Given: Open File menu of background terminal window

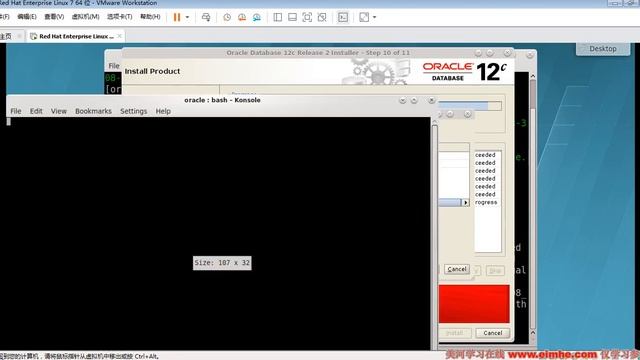Looking at the screenshot, I should coord(114,66).
